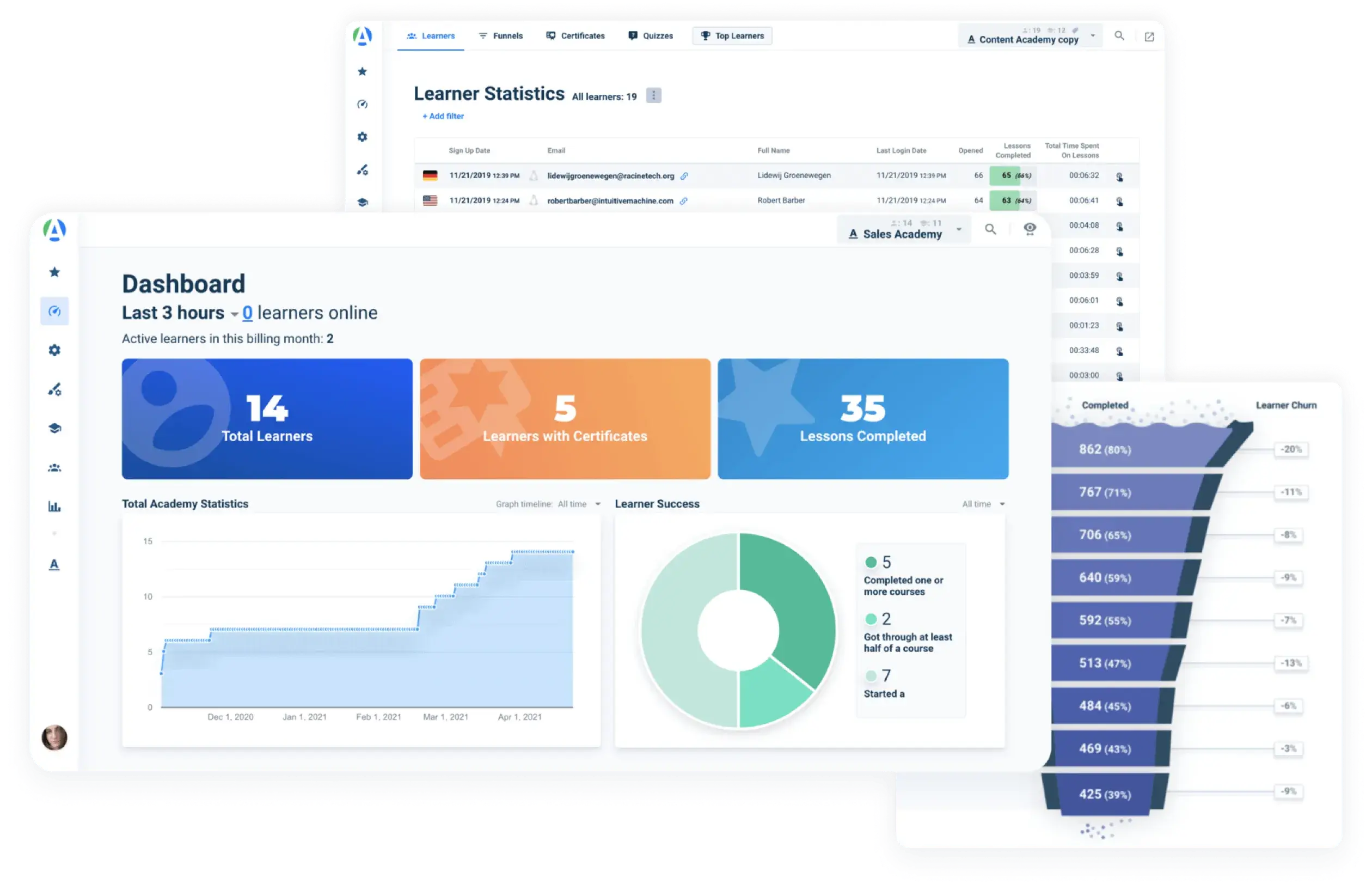Switch to the Certificates tab
This screenshot has height=890, width=1372.
point(575,36)
